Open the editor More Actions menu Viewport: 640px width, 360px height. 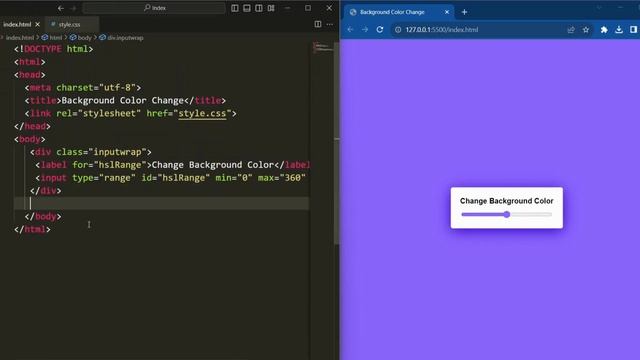coord(330,24)
